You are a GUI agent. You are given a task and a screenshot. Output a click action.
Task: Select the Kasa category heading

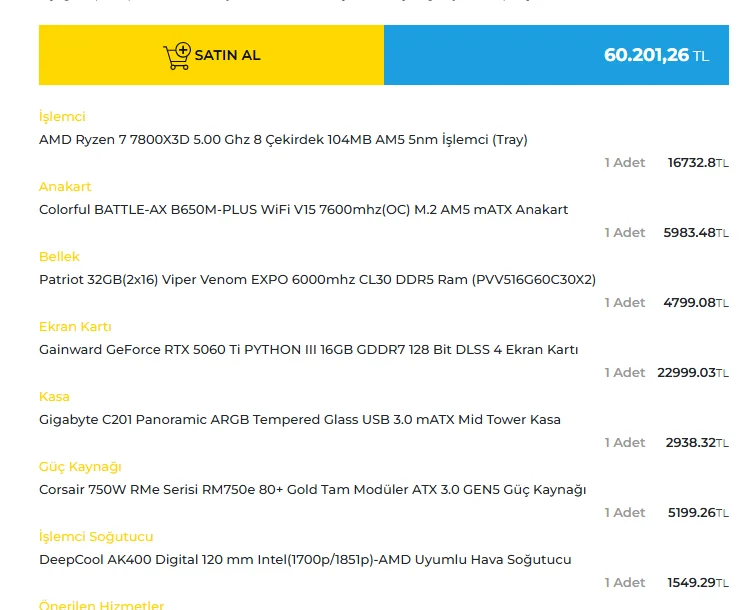click(54, 397)
